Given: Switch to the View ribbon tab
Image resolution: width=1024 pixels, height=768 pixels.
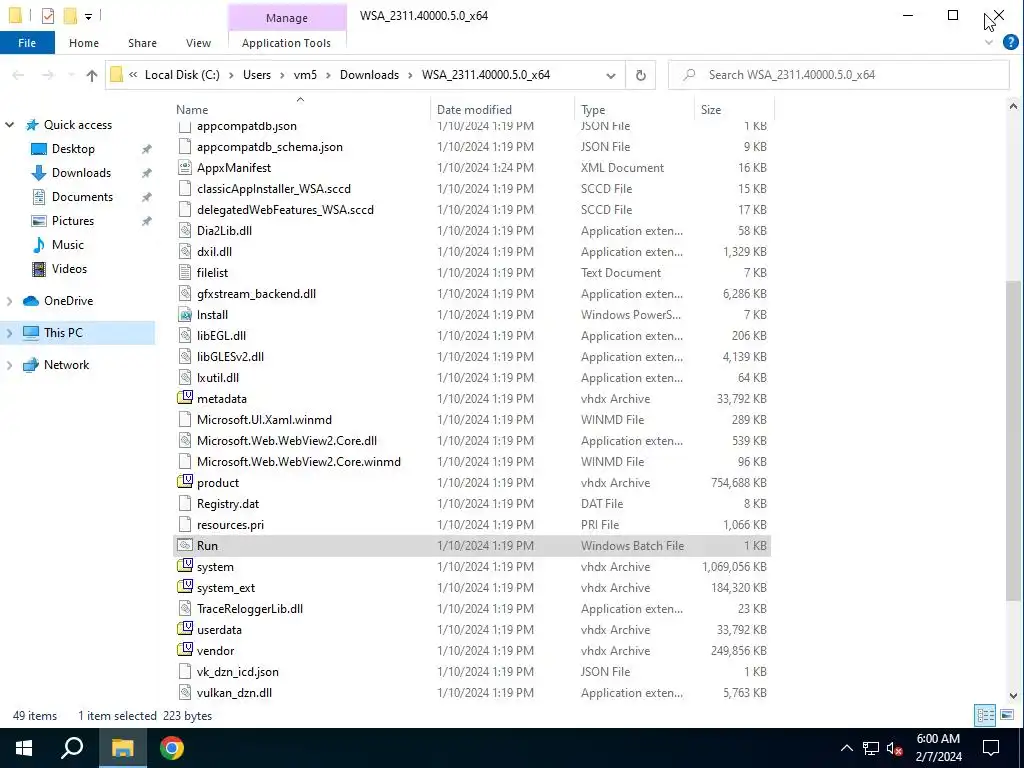Looking at the screenshot, I should pos(198,43).
